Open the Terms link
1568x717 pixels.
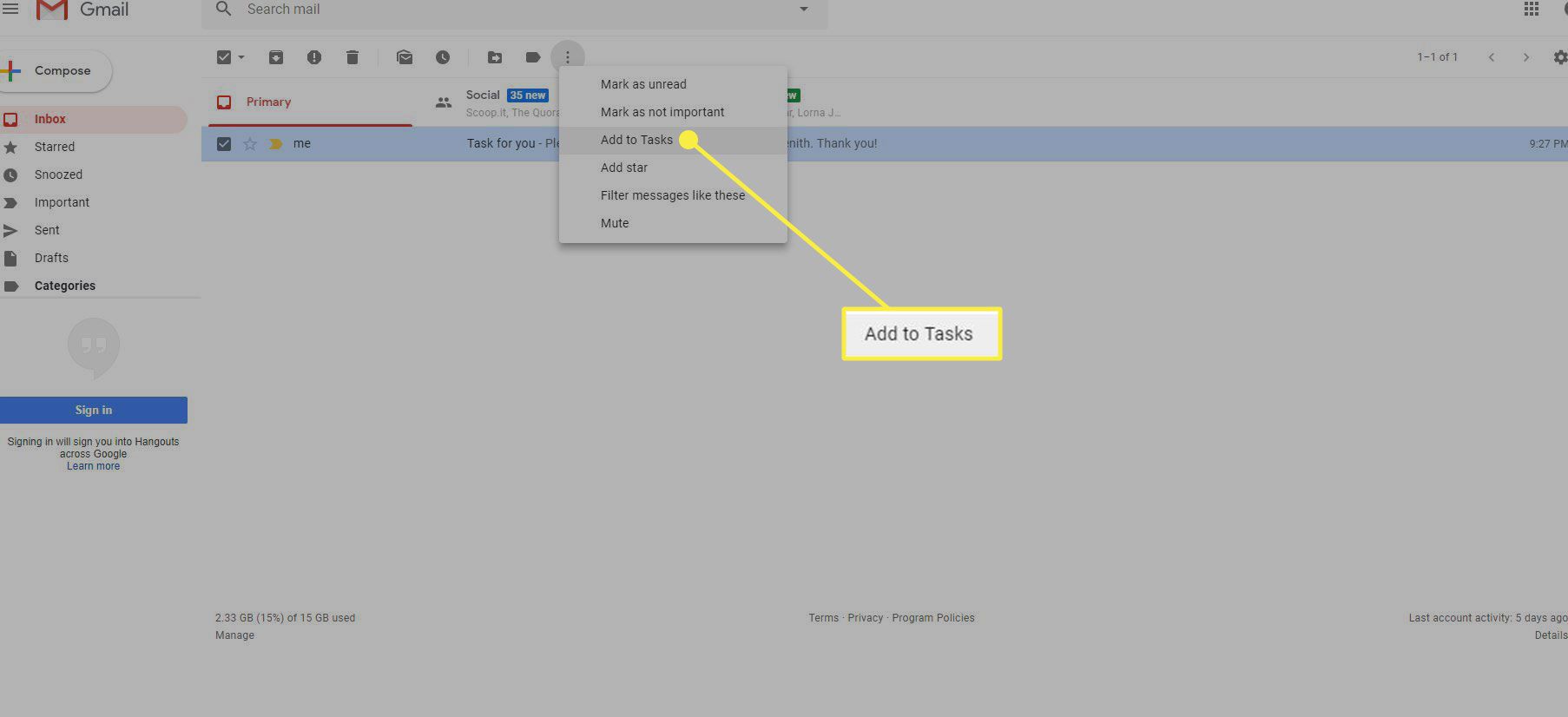(x=823, y=618)
